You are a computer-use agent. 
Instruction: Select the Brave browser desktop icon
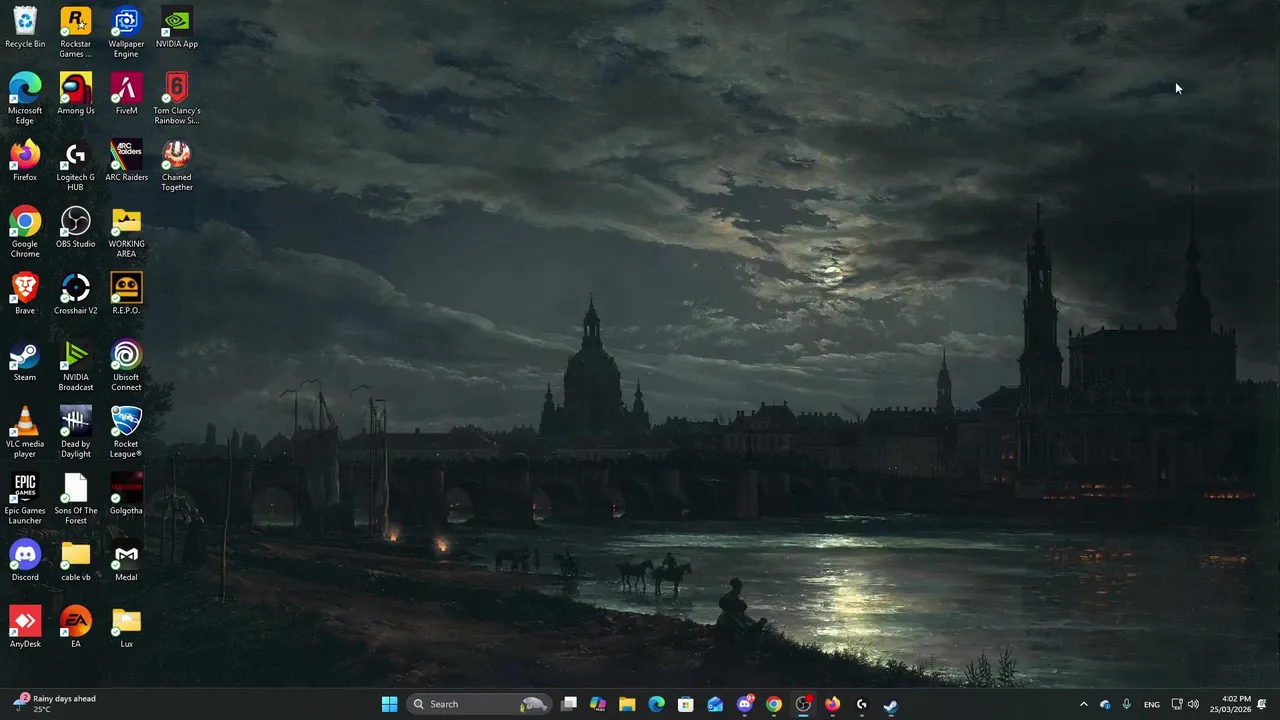(25, 294)
